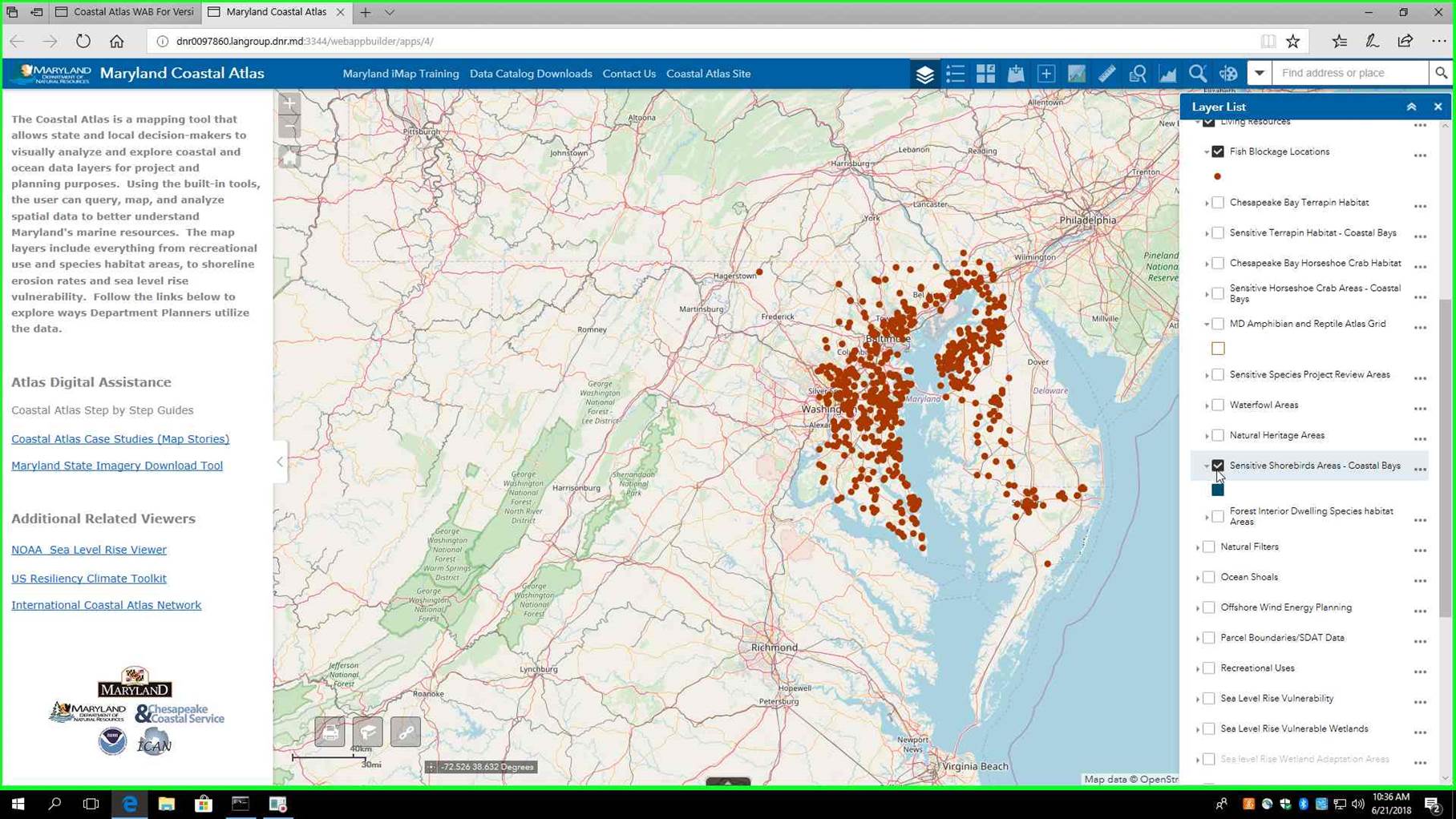Click the map Home extent button
Screen dimensions: 1456x819
click(x=289, y=157)
